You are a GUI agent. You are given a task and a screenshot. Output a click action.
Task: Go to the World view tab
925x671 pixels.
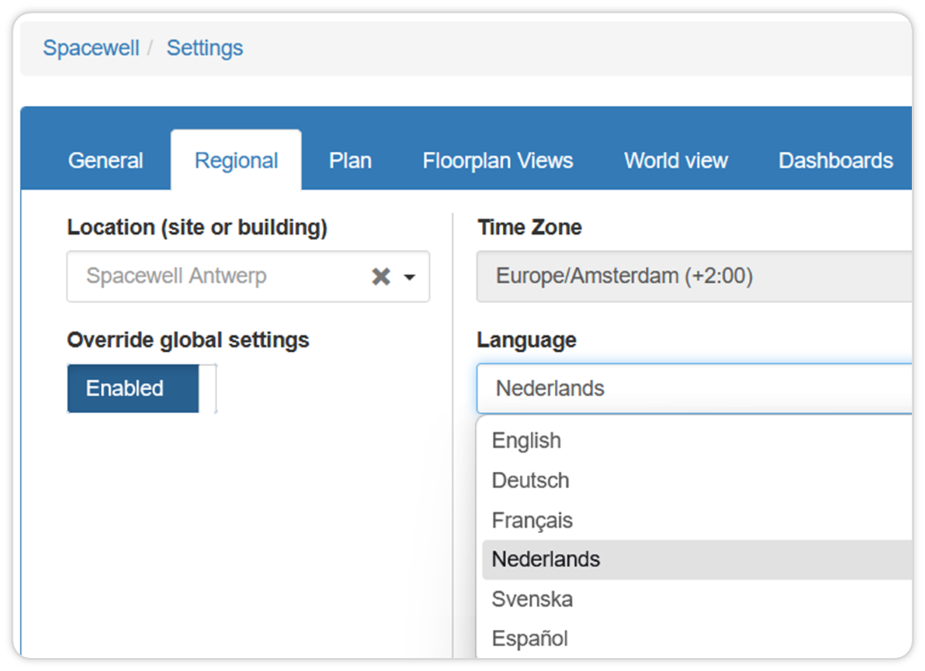[x=676, y=161]
